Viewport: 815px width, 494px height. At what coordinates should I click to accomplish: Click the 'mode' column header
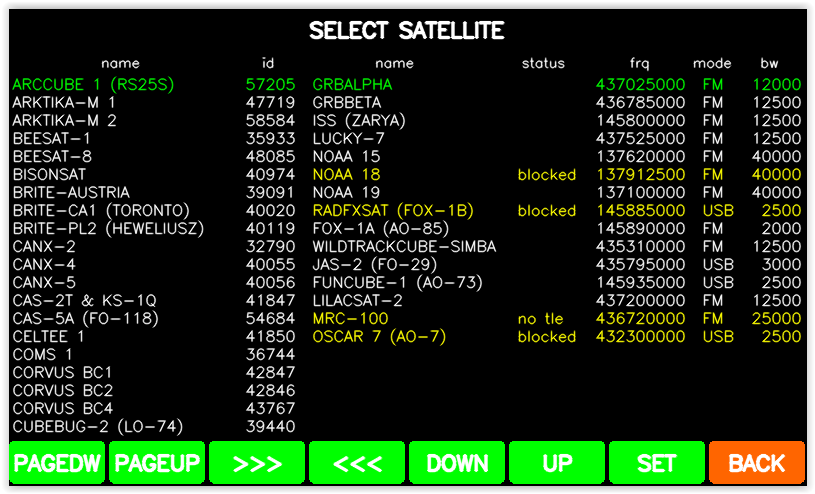(x=712, y=63)
